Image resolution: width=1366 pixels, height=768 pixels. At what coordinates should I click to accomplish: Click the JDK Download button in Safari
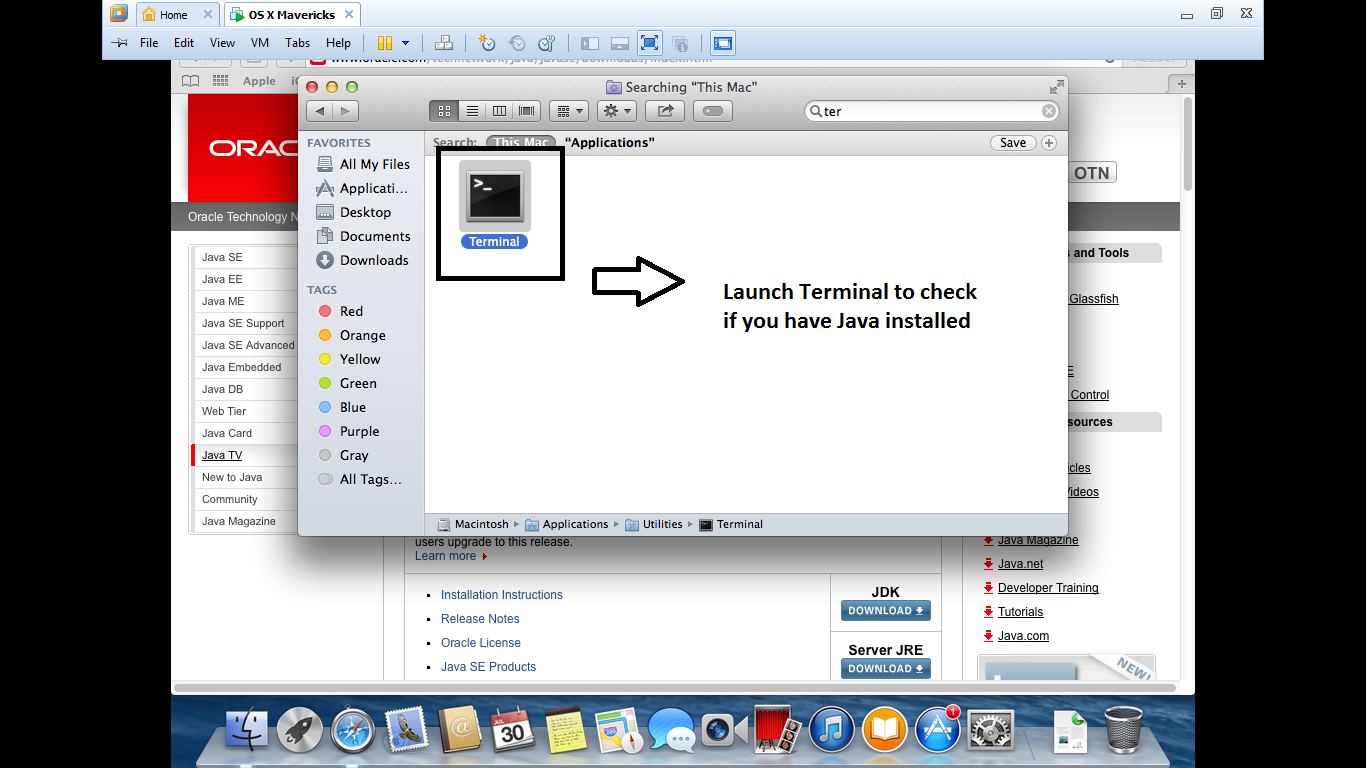point(886,611)
